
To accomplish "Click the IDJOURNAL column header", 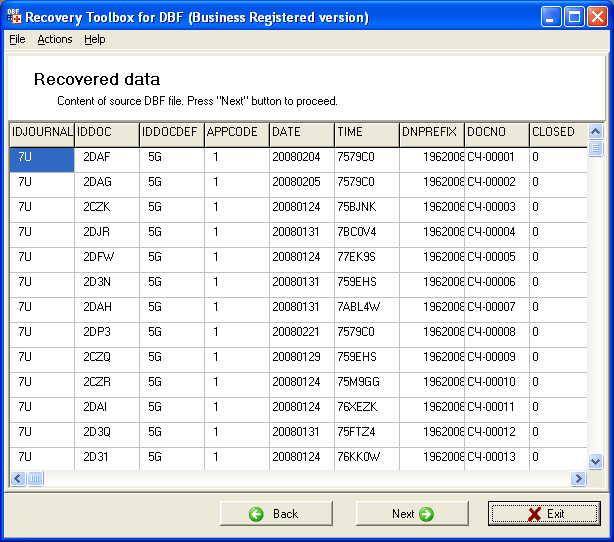I will pyautogui.click(x=42, y=132).
